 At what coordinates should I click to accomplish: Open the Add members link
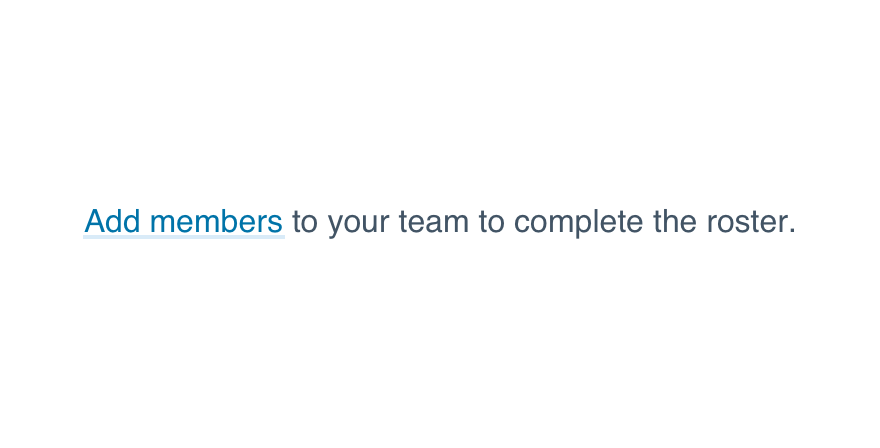coord(184,222)
